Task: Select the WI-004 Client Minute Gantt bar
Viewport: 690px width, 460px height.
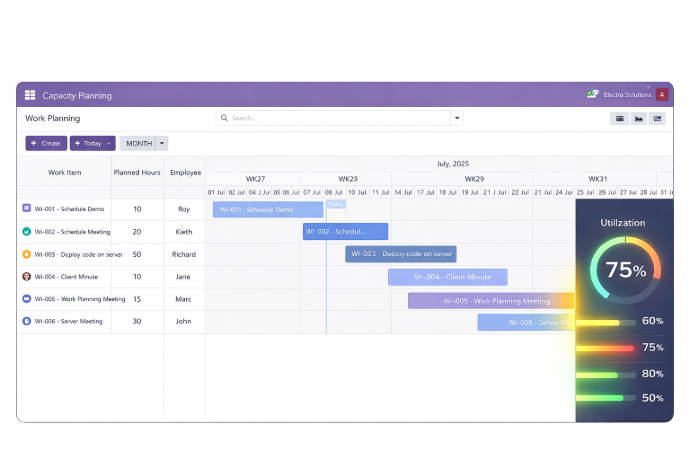Action: (447, 277)
